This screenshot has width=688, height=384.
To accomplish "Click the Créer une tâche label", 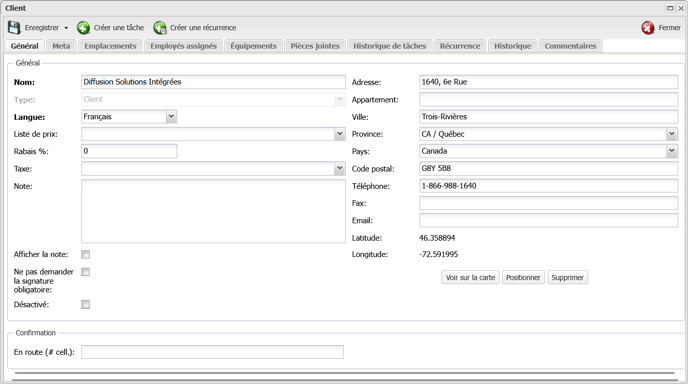I will click(x=119, y=28).
